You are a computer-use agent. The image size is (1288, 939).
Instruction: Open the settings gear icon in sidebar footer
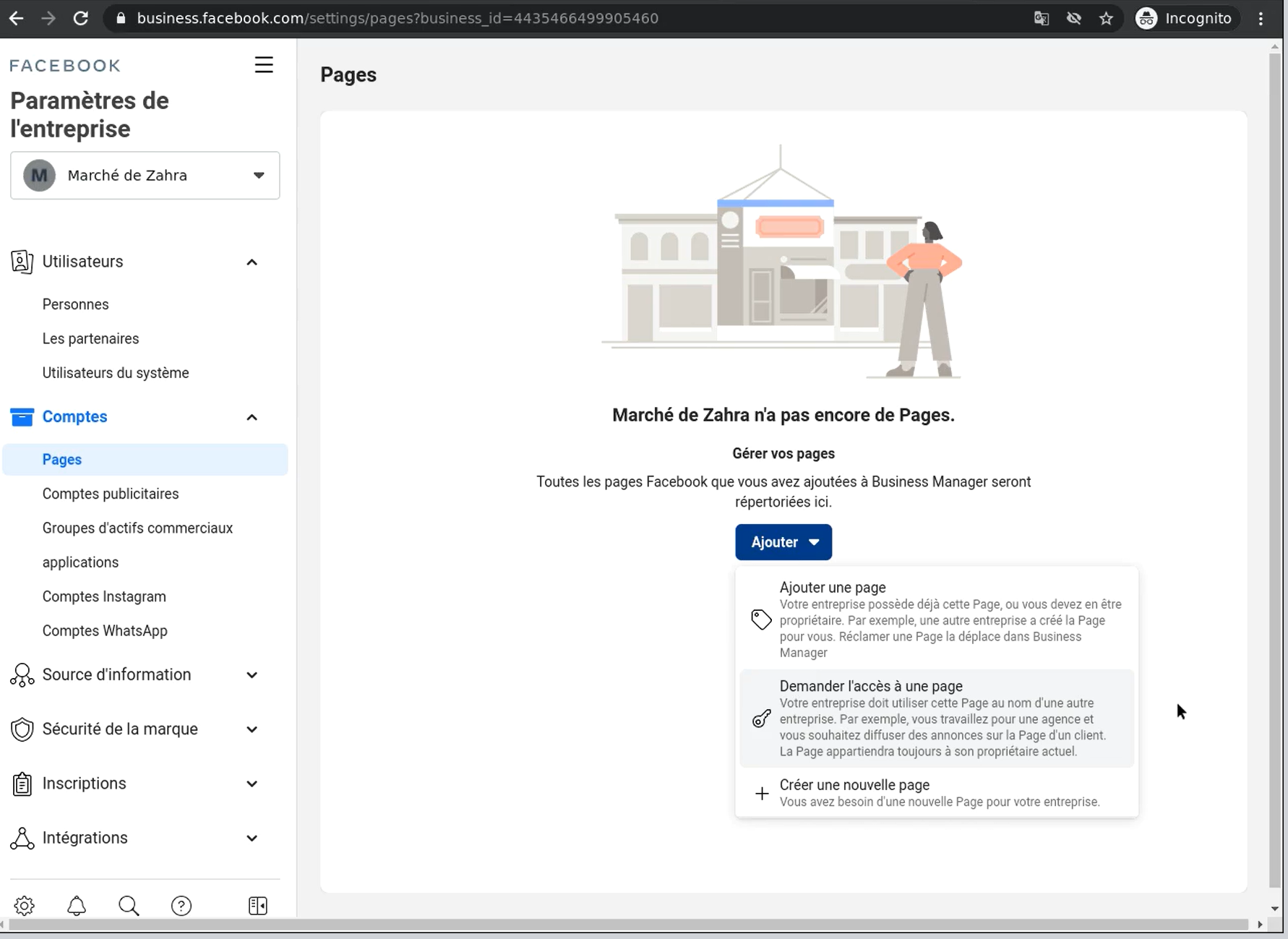(x=24, y=905)
